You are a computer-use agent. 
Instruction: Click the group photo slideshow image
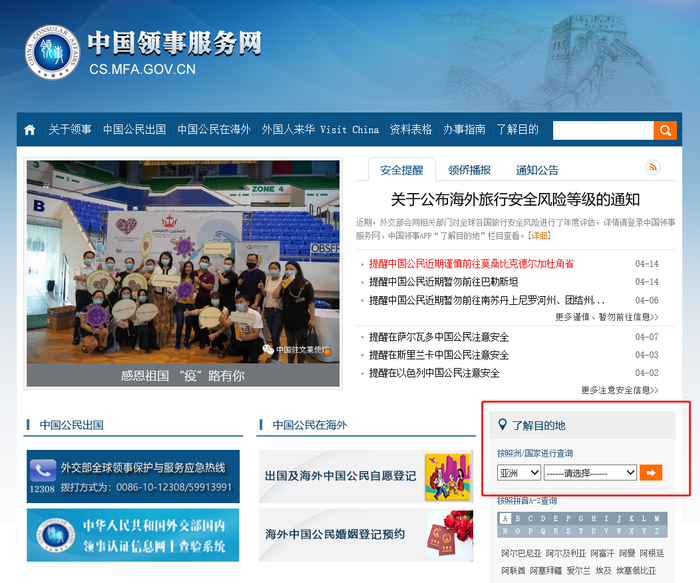point(183,262)
